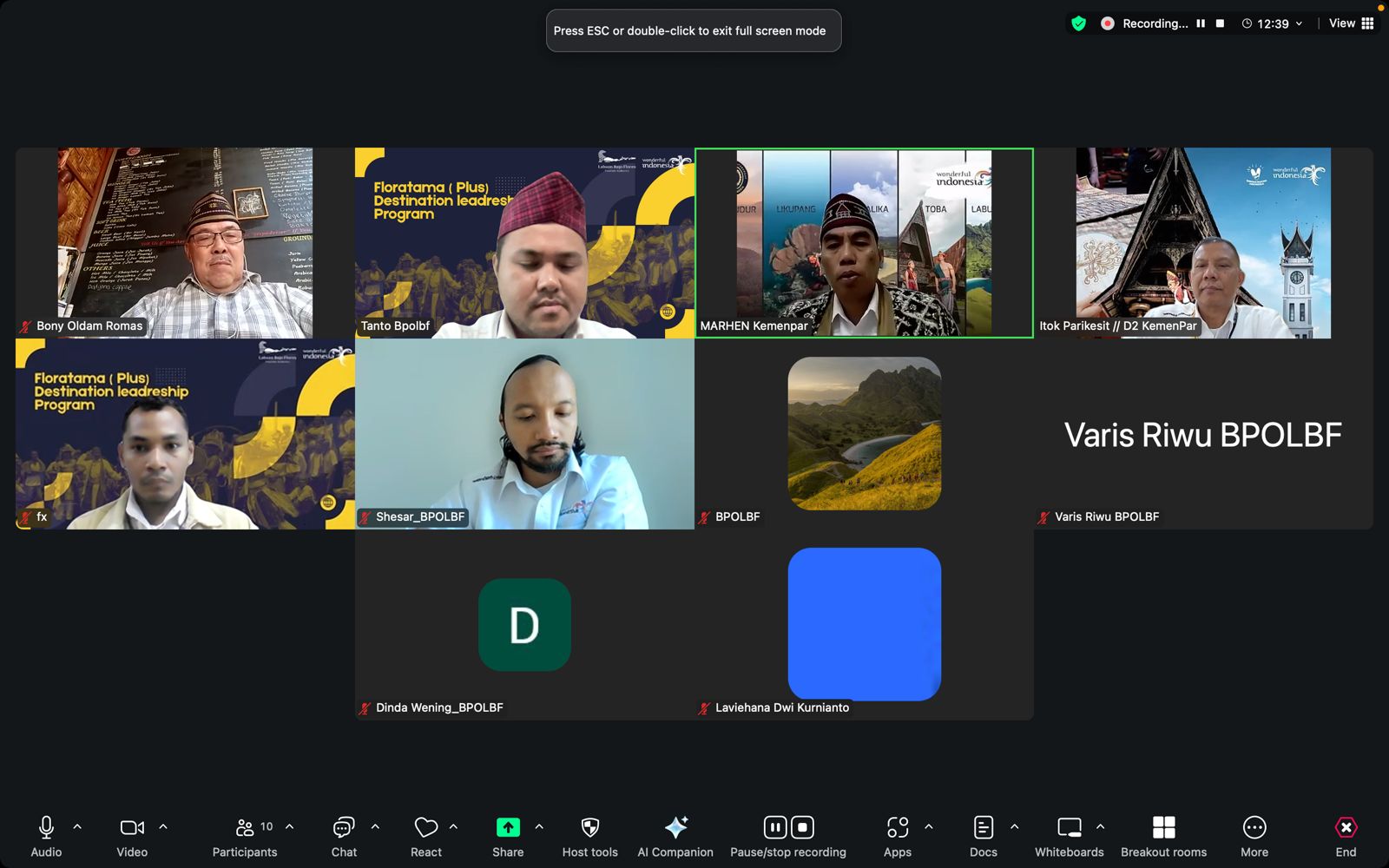Pause recording in the bottom toolbar
Image resolution: width=1389 pixels, height=868 pixels.
tap(774, 827)
